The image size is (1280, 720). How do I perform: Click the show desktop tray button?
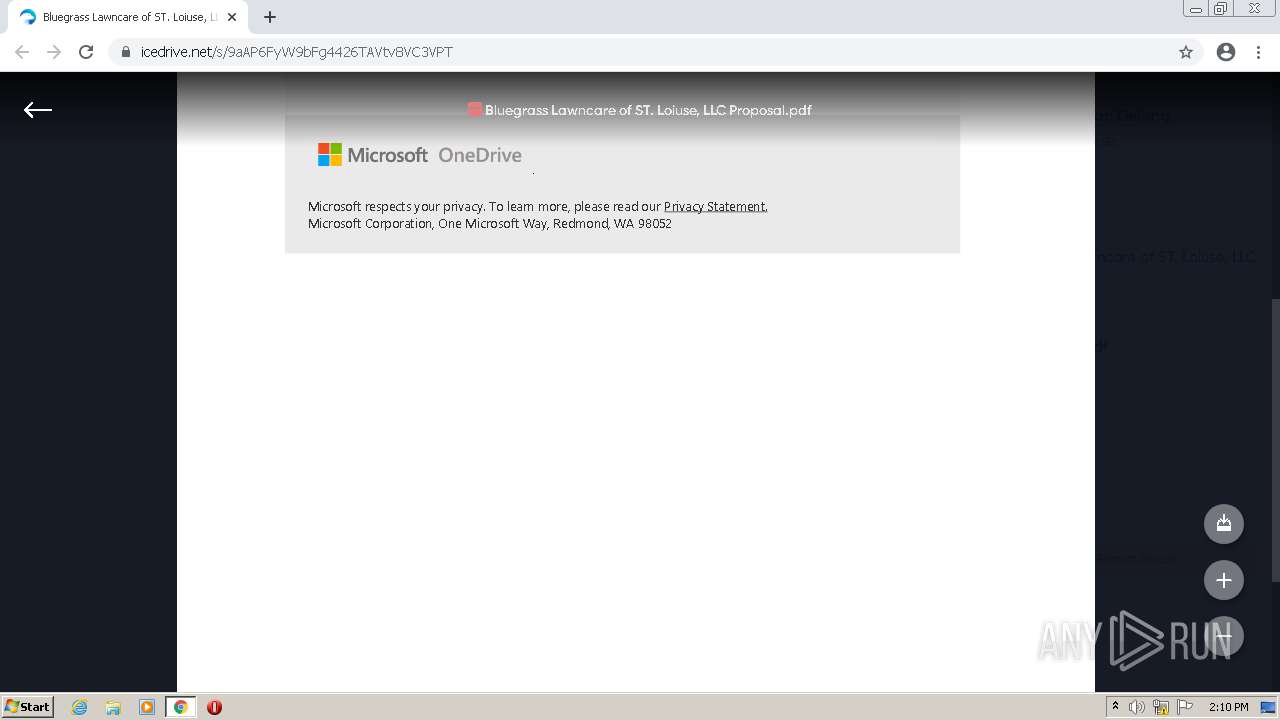coord(1269,707)
